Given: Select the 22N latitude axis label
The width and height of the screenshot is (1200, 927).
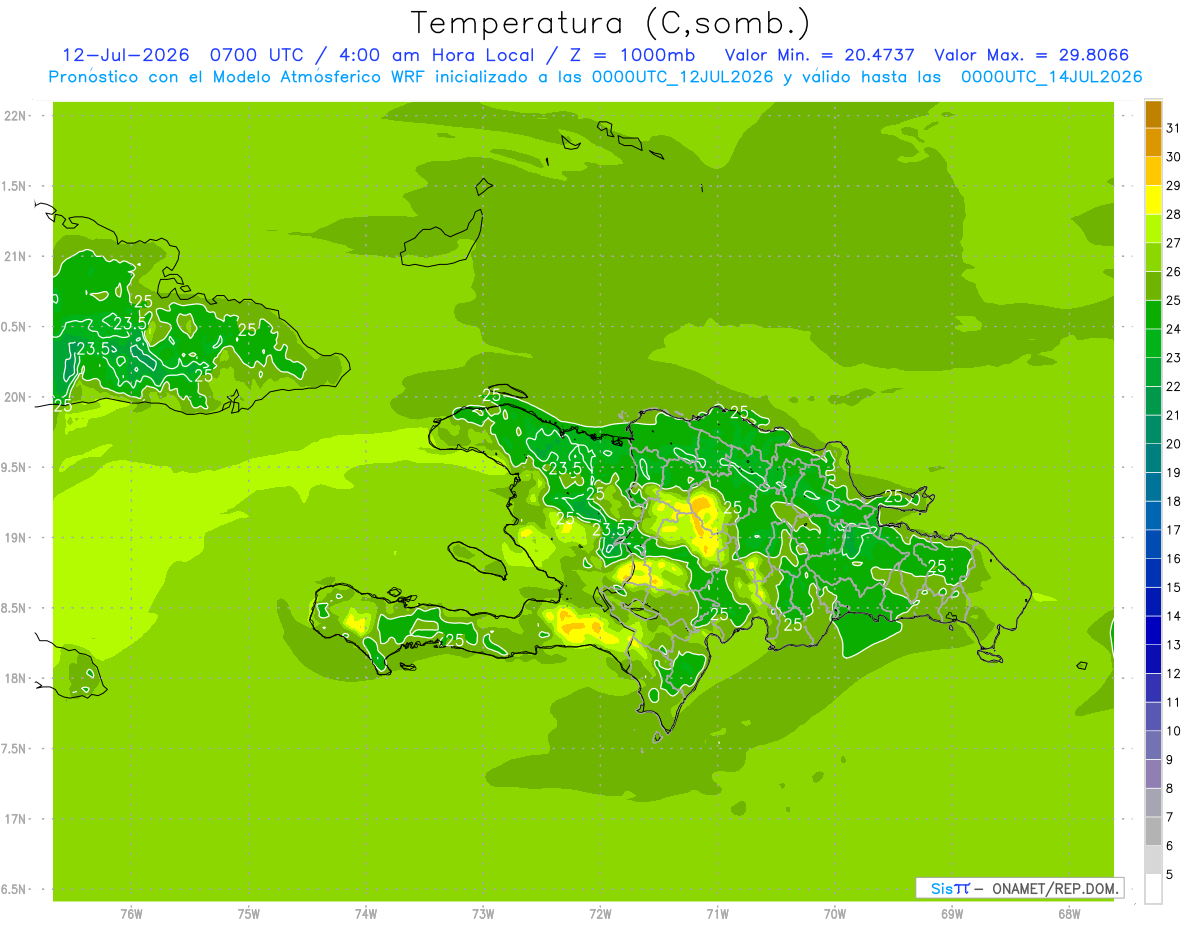Looking at the screenshot, I should coord(16,116).
